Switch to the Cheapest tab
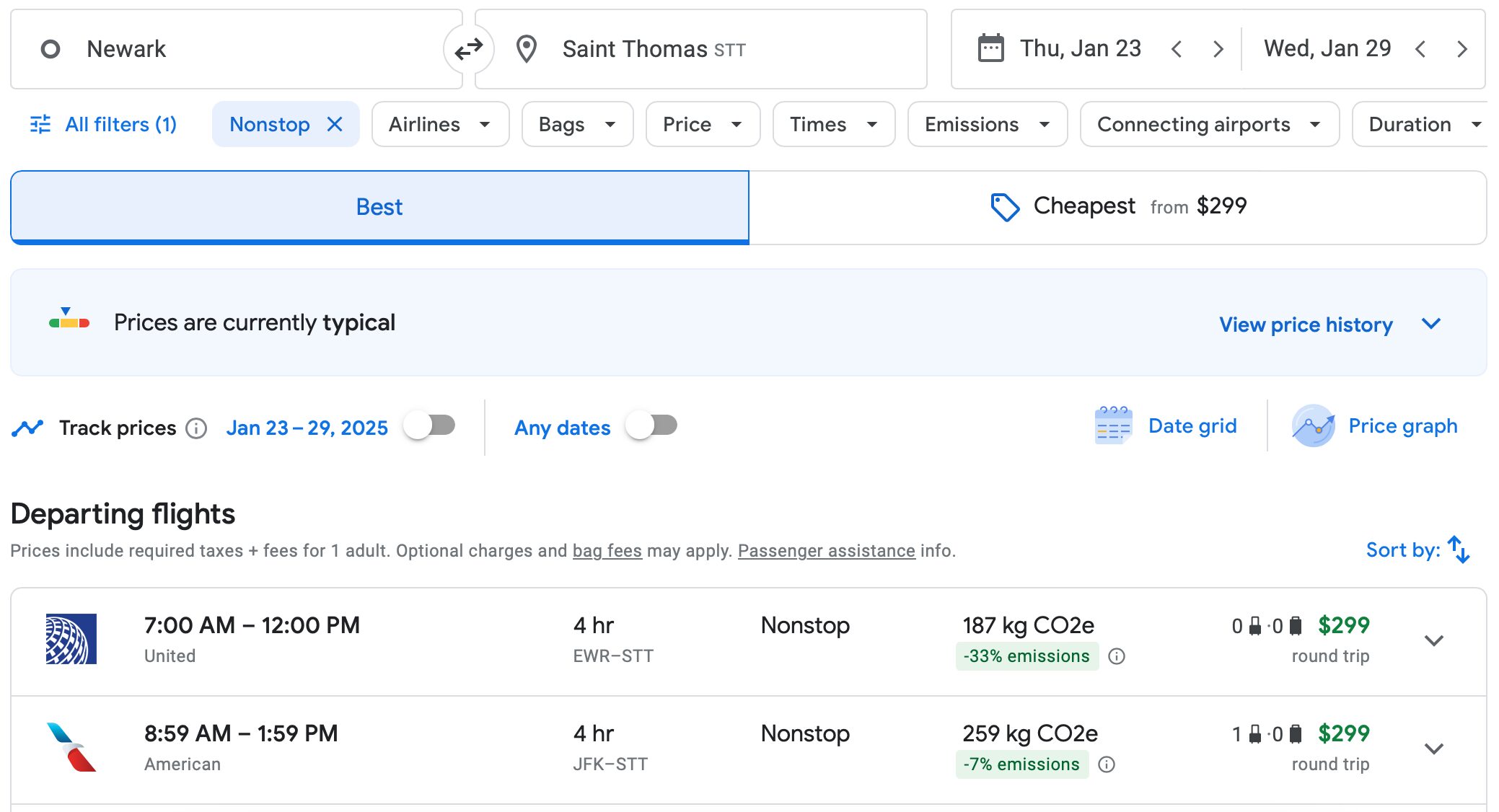This screenshot has height=812, width=1499. pyautogui.click(x=1117, y=207)
